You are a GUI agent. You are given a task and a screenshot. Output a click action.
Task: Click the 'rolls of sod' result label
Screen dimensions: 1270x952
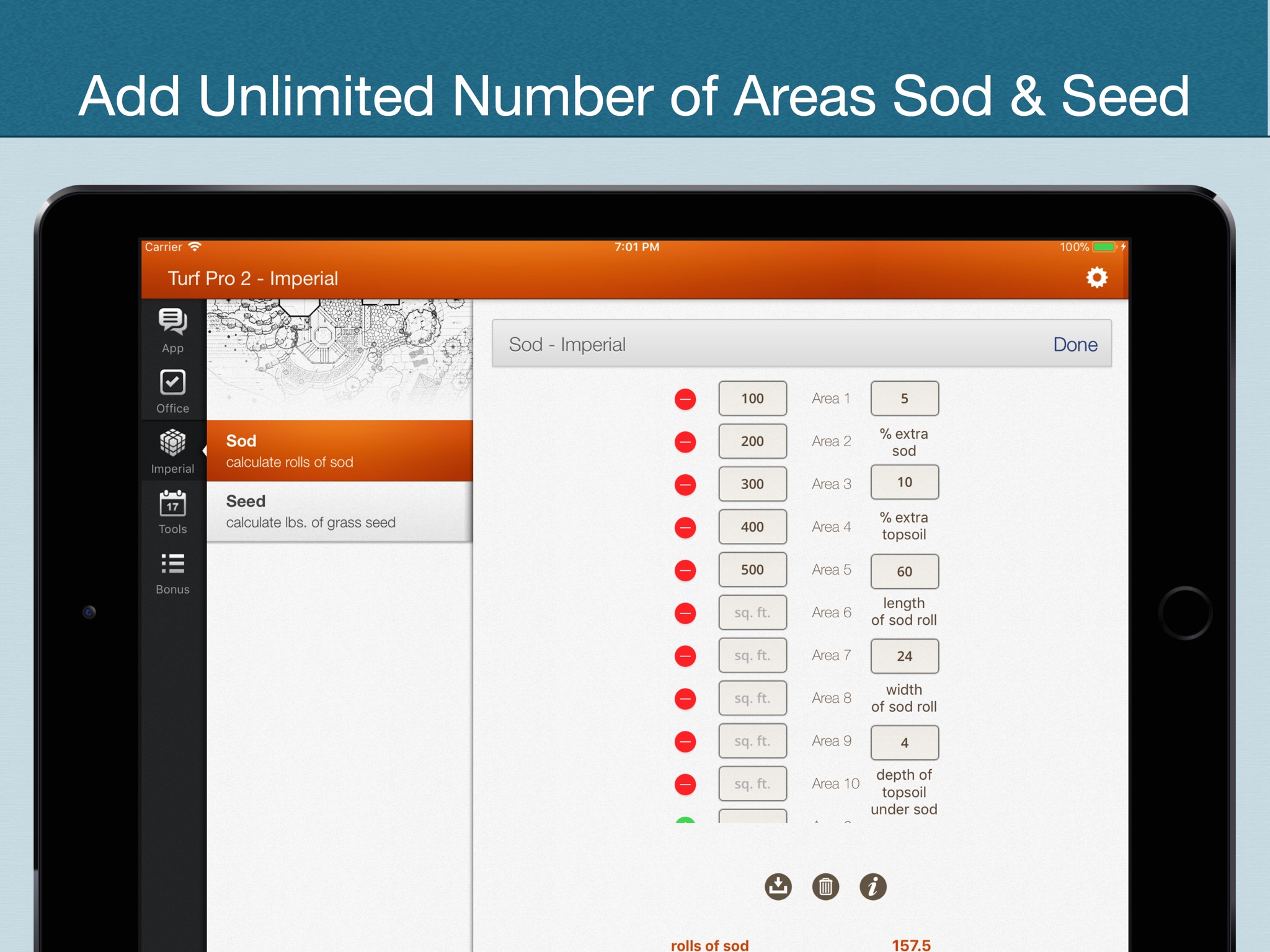(x=709, y=945)
